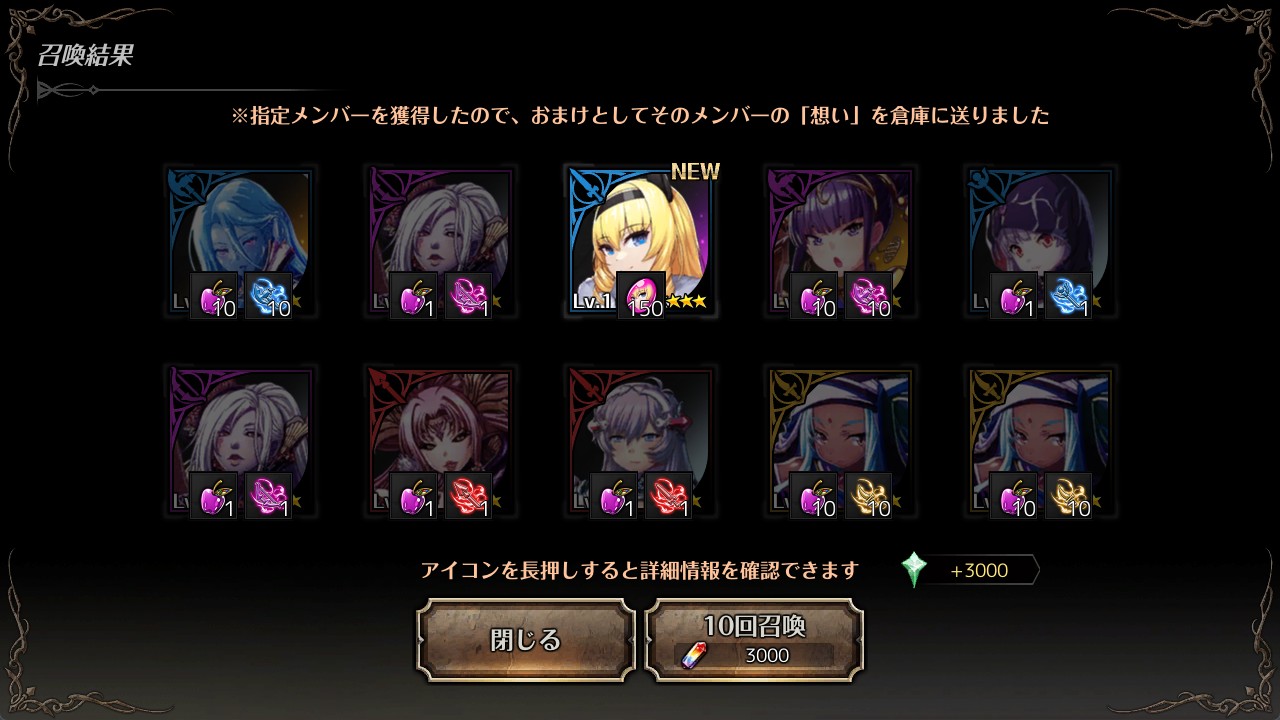Open the hooded red-eyed character portrait
Screen dimensions: 1280x720
pyautogui.click(x=1040, y=241)
